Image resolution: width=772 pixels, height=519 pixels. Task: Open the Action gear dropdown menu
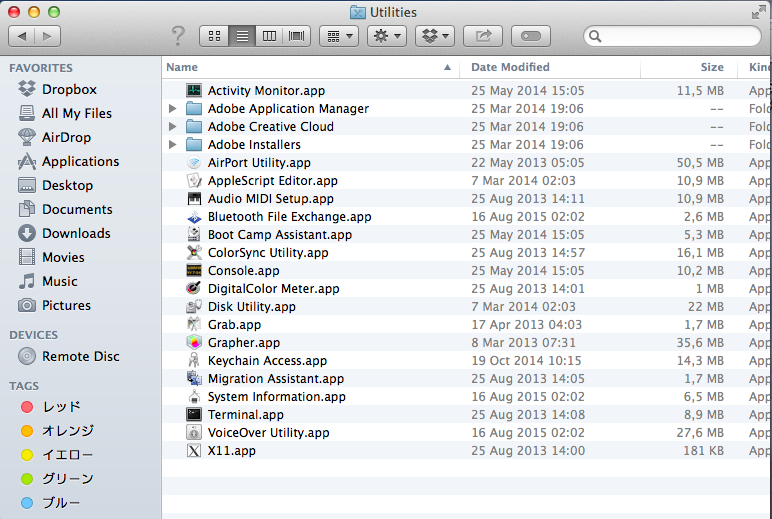coord(386,36)
